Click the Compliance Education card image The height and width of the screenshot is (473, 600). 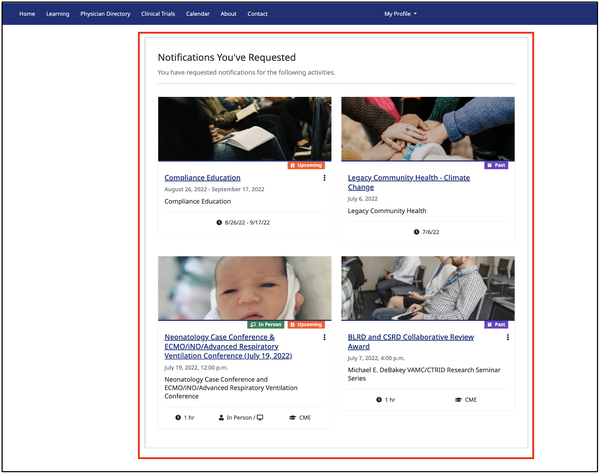click(x=245, y=129)
